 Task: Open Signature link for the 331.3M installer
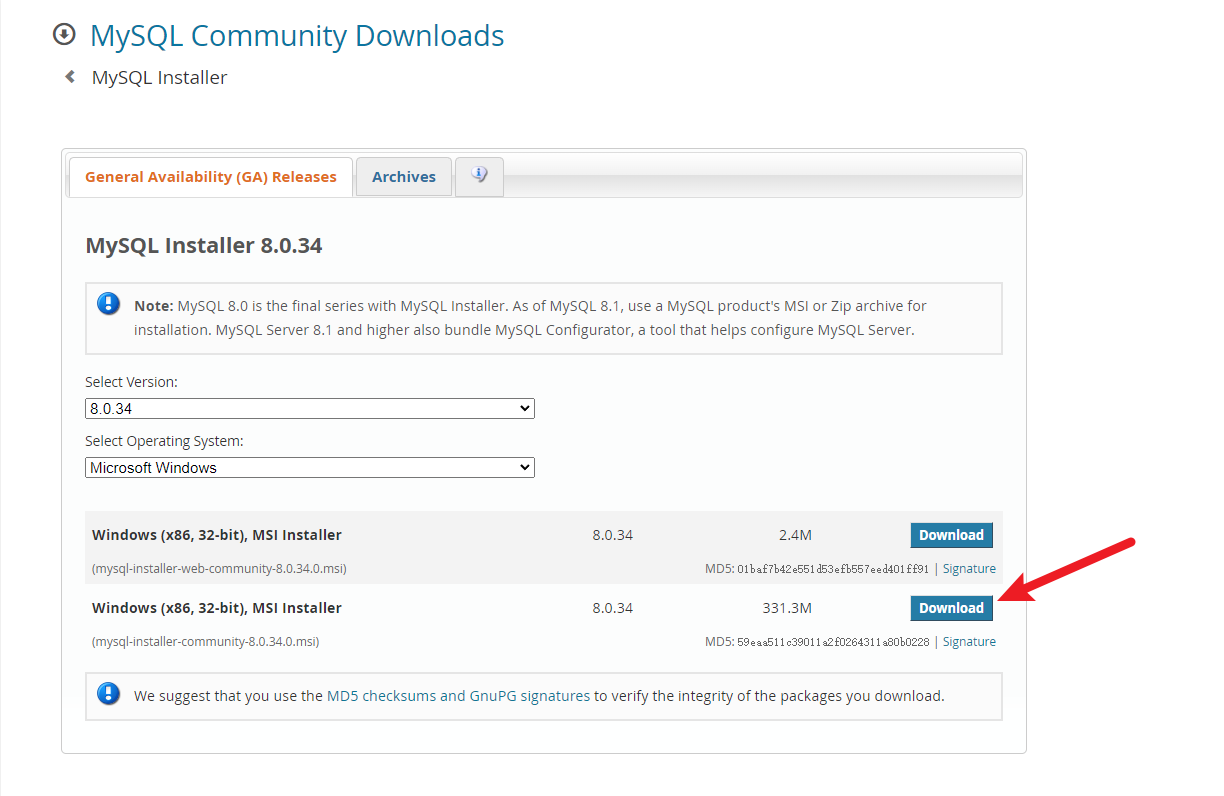click(x=969, y=642)
